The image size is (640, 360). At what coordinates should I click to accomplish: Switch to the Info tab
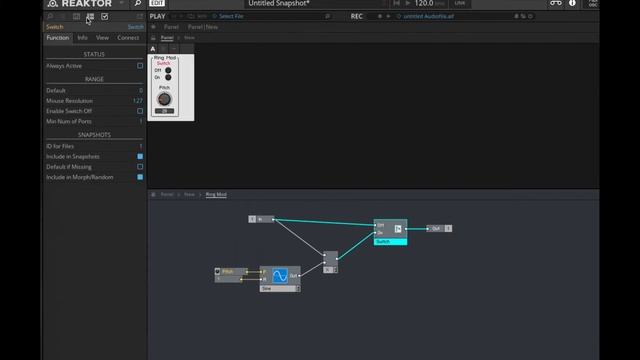pyautogui.click(x=82, y=38)
